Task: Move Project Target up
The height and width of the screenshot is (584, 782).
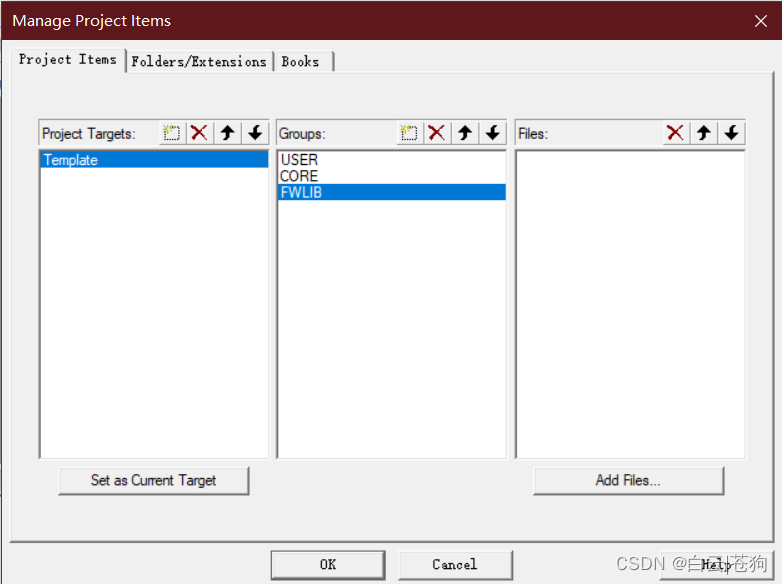Action: 227,133
